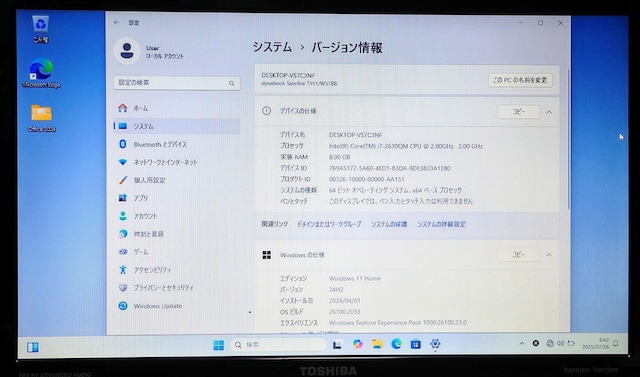Open 個人用設定 settings
Viewport: 640px width, 377px height.
coord(176,180)
